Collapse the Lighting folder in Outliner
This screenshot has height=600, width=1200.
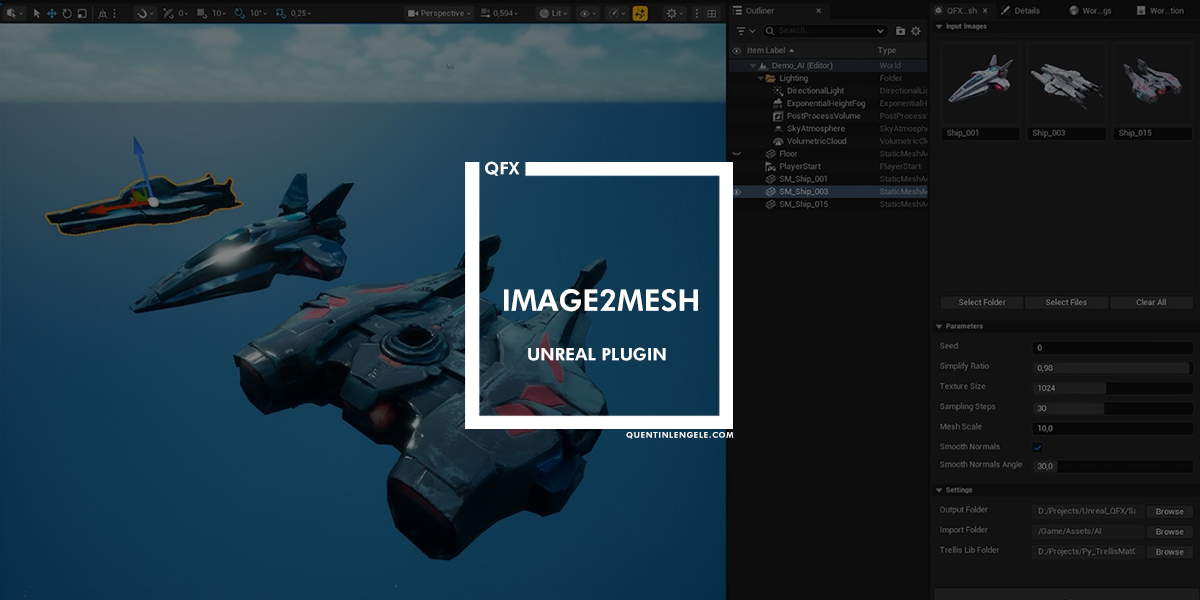pyautogui.click(x=760, y=78)
